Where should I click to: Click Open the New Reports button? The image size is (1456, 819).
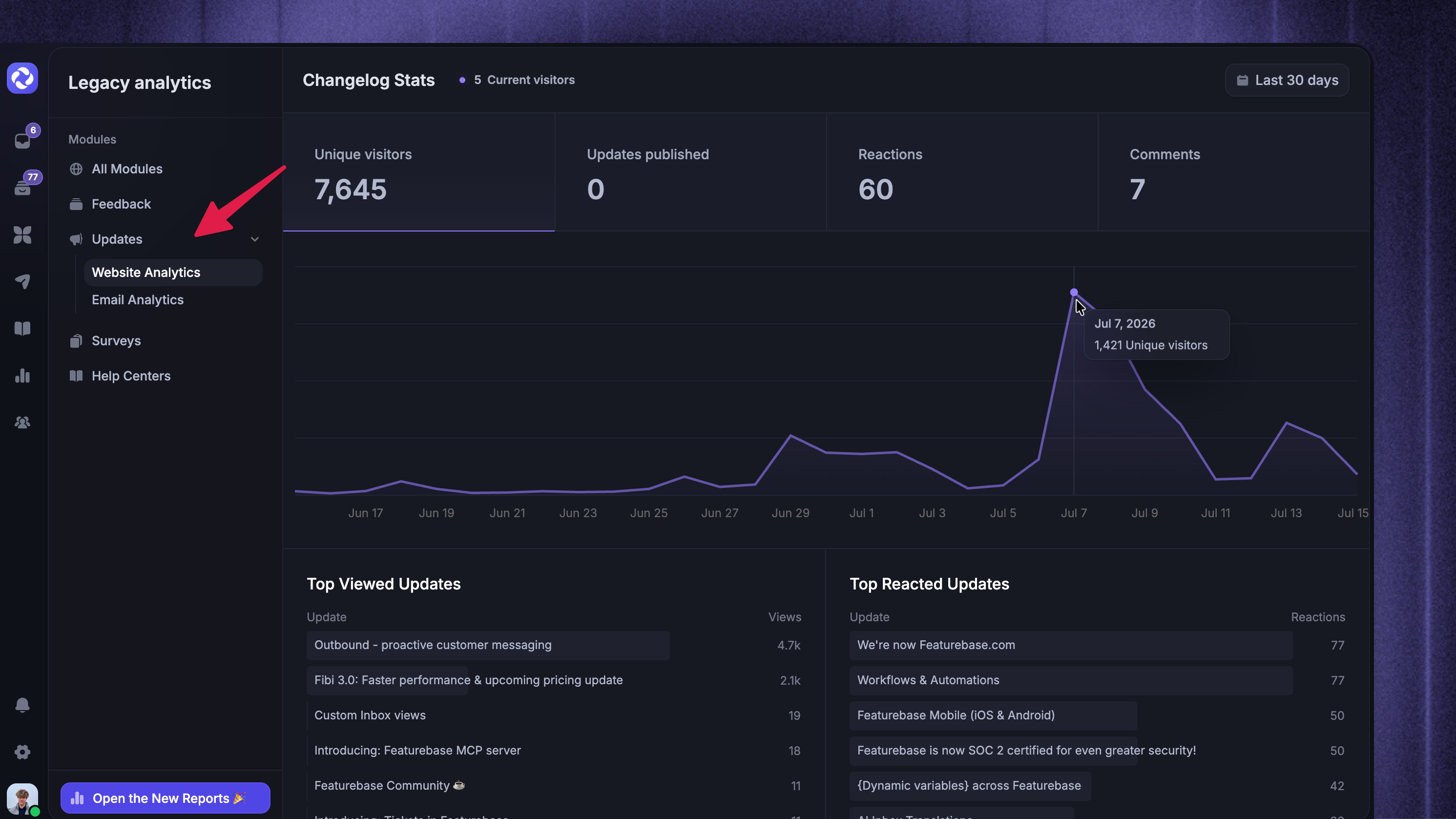pyautogui.click(x=166, y=798)
